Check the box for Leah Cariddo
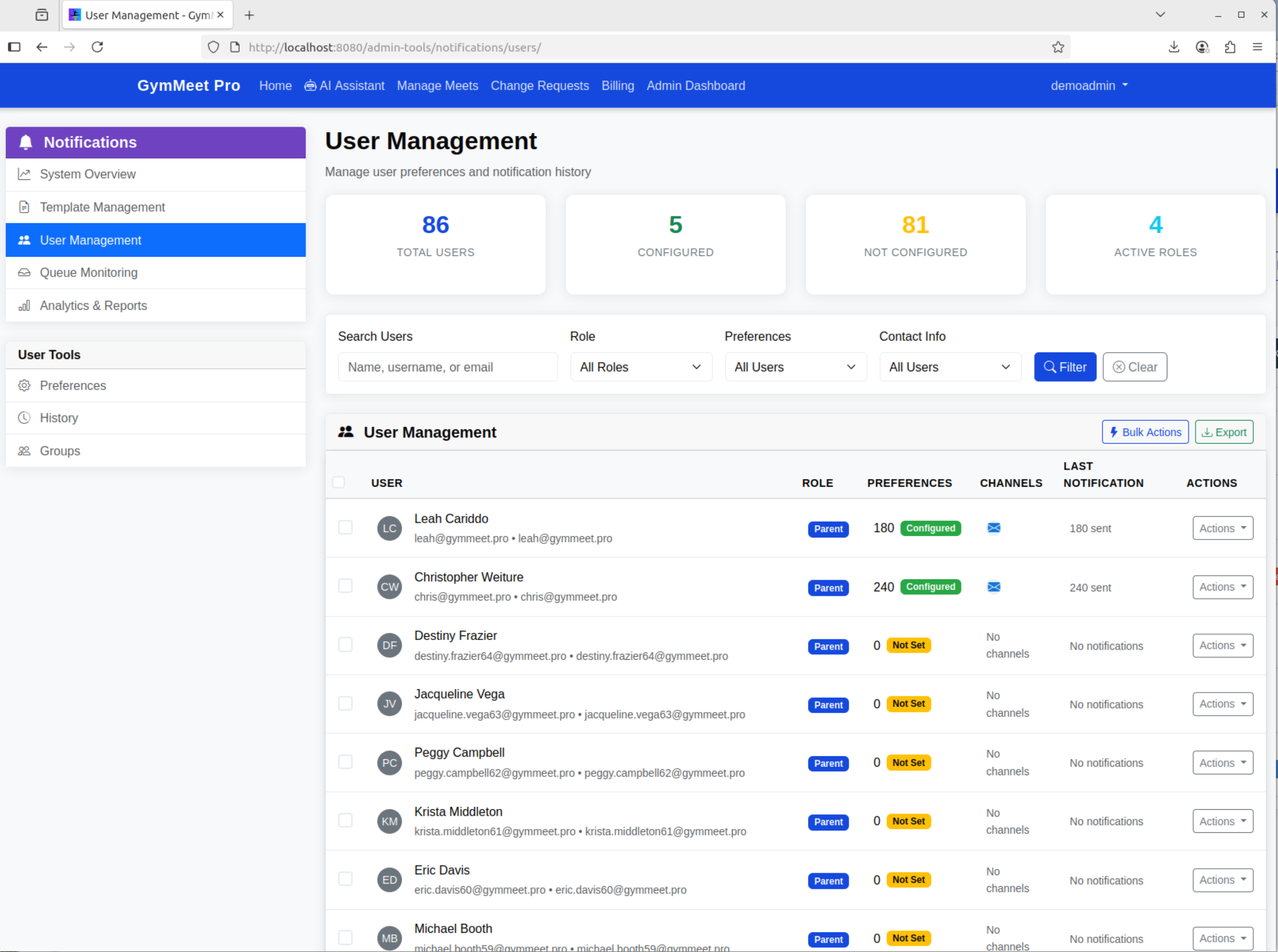The height and width of the screenshot is (952, 1278). (345, 528)
